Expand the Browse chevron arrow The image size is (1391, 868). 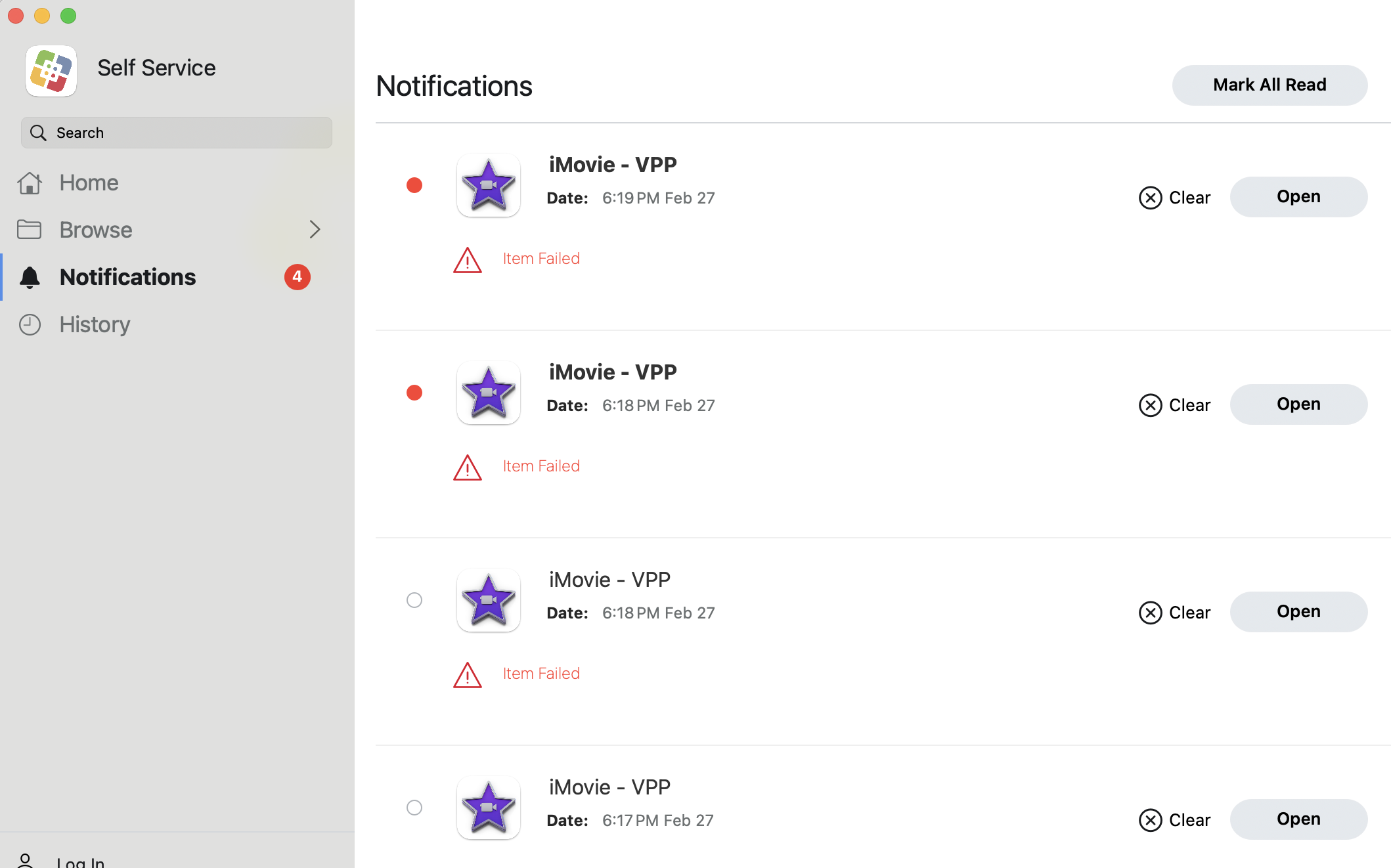click(315, 229)
